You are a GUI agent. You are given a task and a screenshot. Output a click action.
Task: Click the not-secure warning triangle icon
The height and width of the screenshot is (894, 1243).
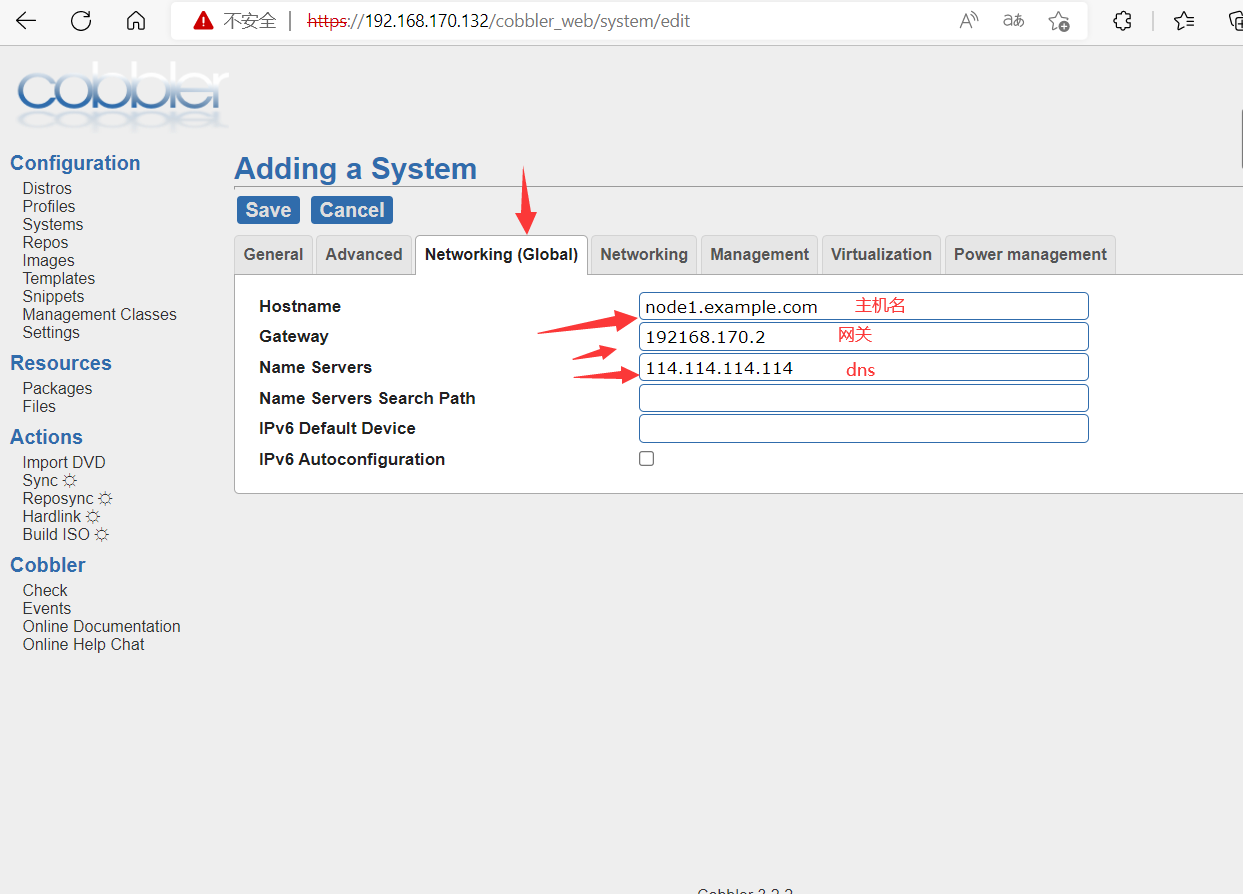click(x=203, y=21)
